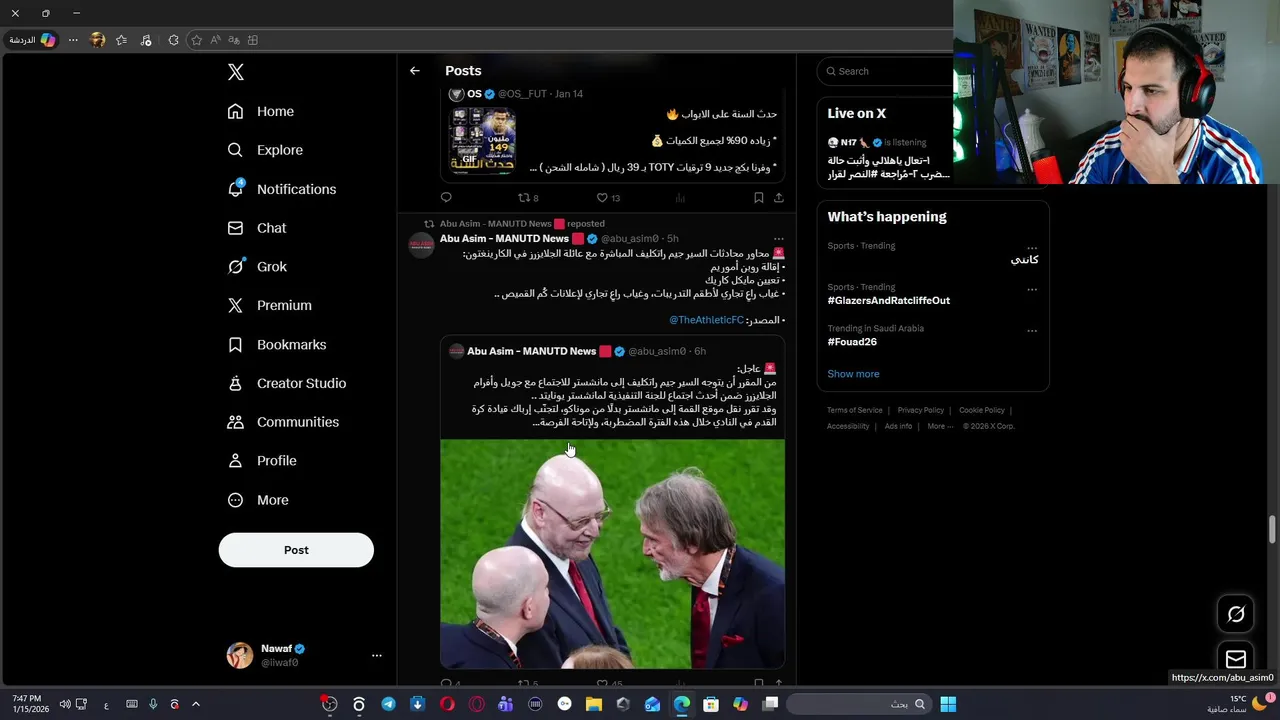Viewport: 1280px width, 720px height.
Task: Open the Copilot chat button in Edge
Action: click(33, 40)
